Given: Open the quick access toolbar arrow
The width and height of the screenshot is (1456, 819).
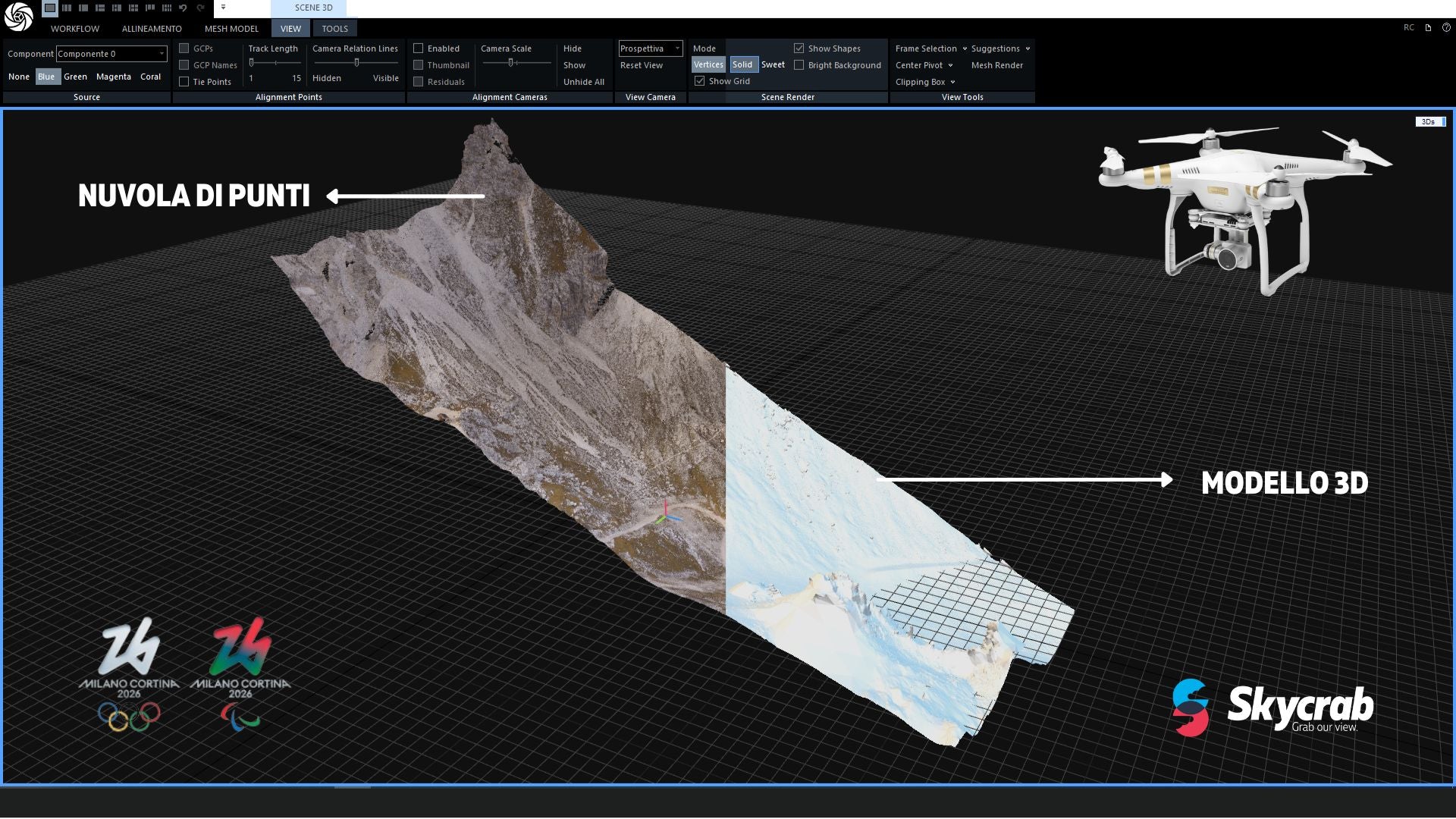Looking at the screenshot, I should point(223,8).
